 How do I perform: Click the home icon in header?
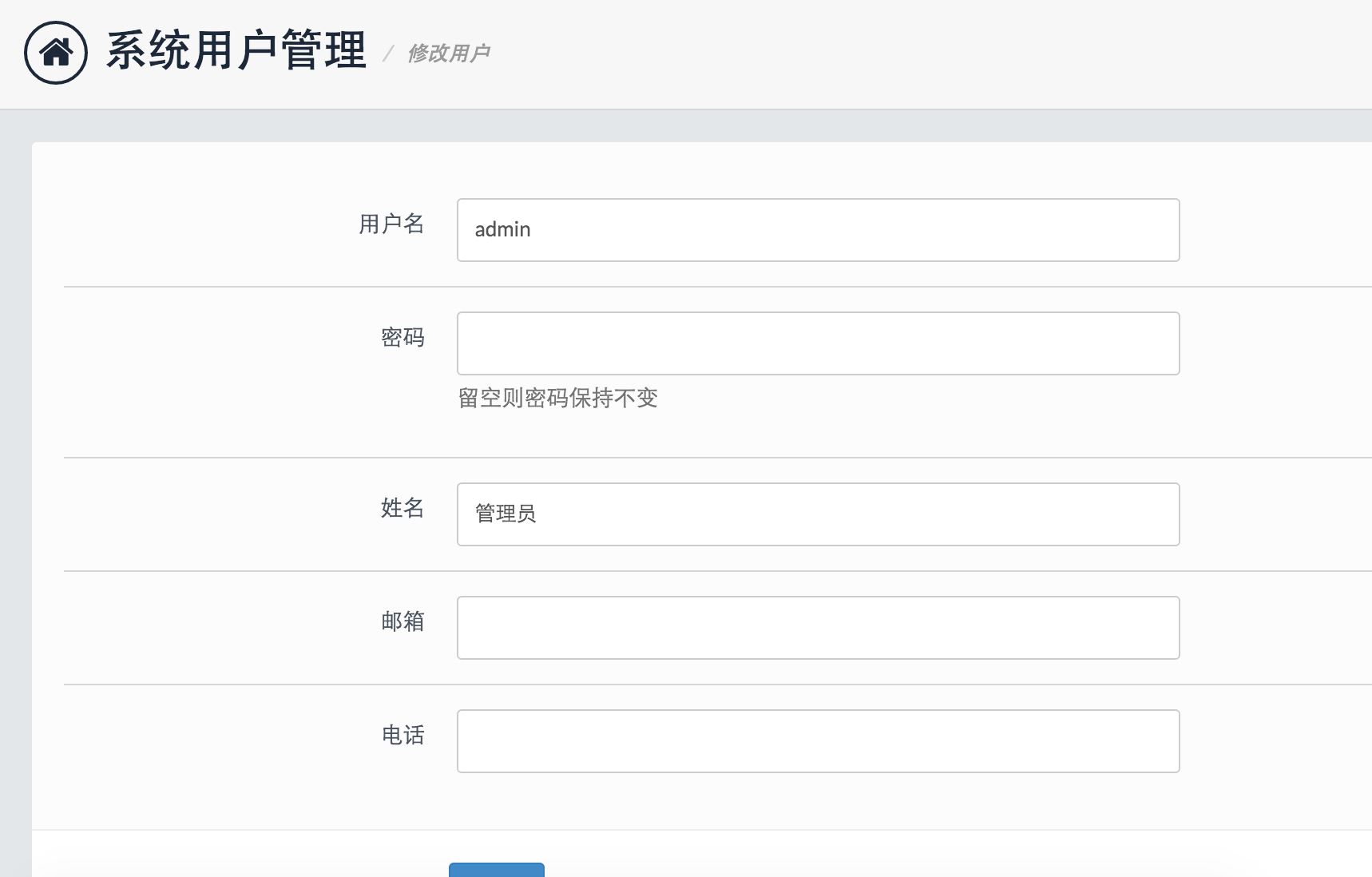[x=56, y=53]
